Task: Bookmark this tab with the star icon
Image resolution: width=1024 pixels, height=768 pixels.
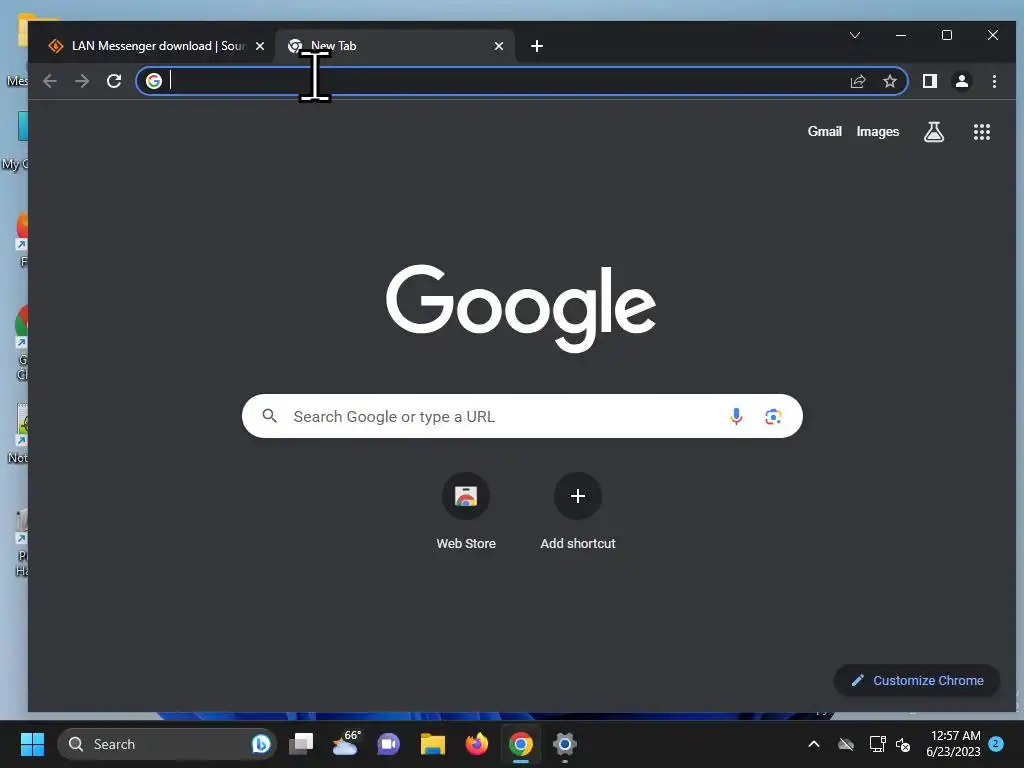Action: pos(889,81)
